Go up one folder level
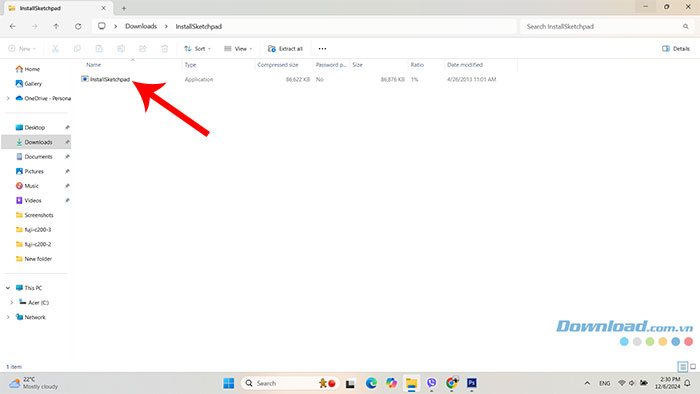Viewport: 700px width, 394px height. pyautogui.click(x=56, y=26)
